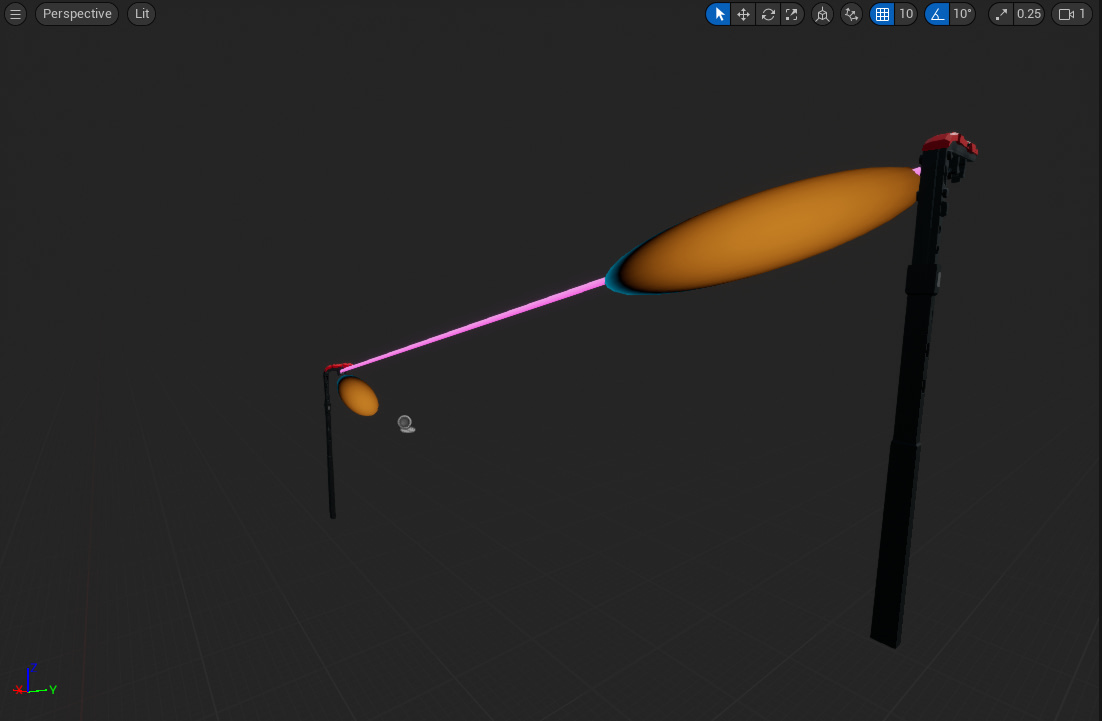The height and width of the screenshot is (721, 1102).
Task: Select the Rotate tool
Action: pyautogui.click(x=768, y=14)
